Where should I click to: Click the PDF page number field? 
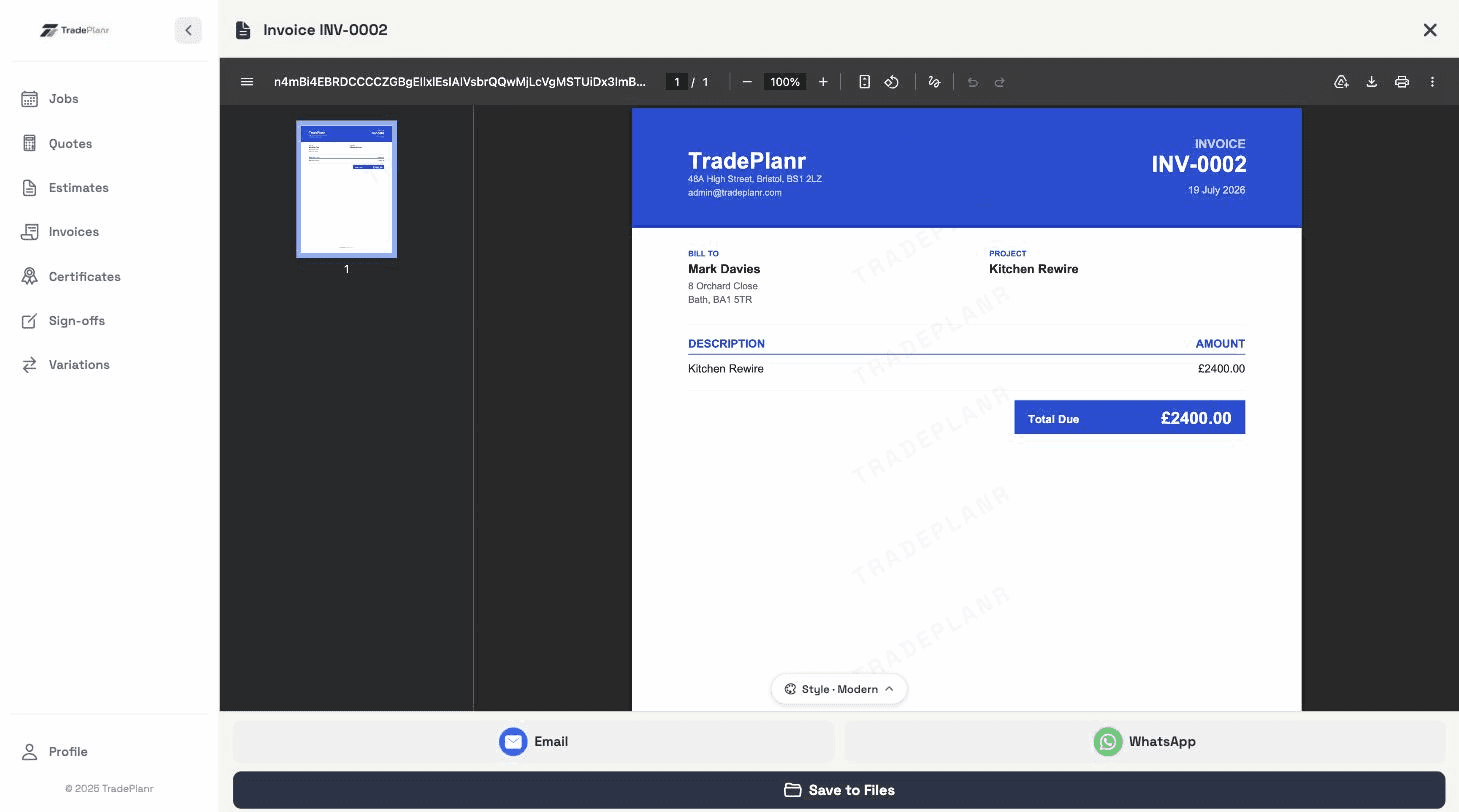(x=677, y=82)
